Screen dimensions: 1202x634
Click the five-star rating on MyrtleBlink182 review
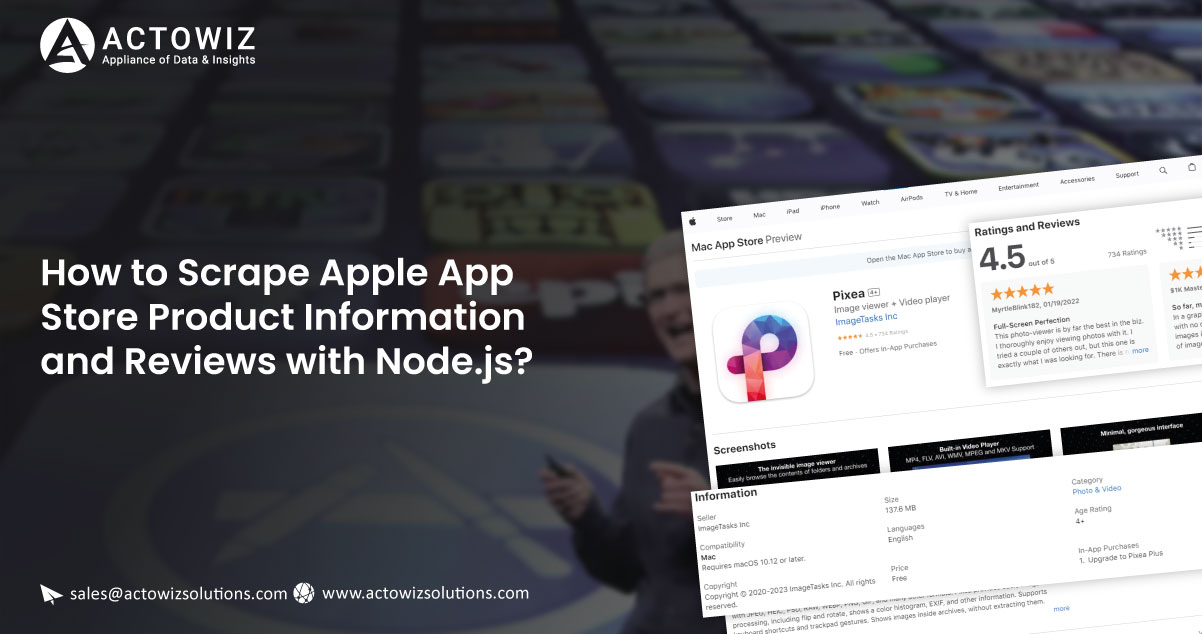coord(1022,290)
